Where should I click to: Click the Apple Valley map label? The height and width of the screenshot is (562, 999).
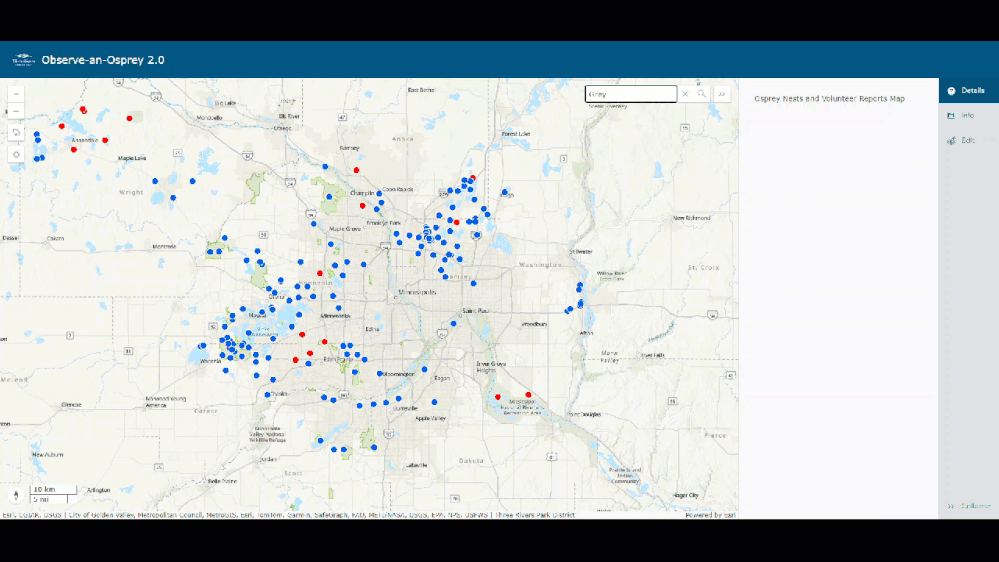pyautogui.click(x=430, y=419)
